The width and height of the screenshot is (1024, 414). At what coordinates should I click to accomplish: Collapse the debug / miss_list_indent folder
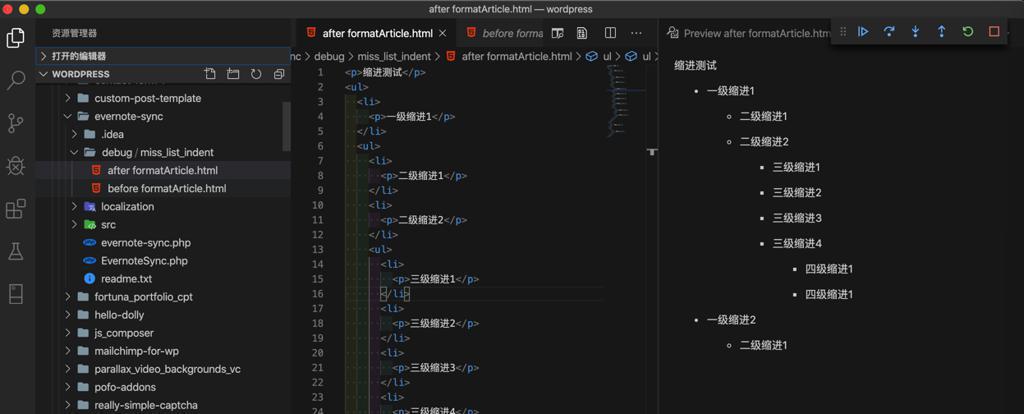click(x=74, y=152)
